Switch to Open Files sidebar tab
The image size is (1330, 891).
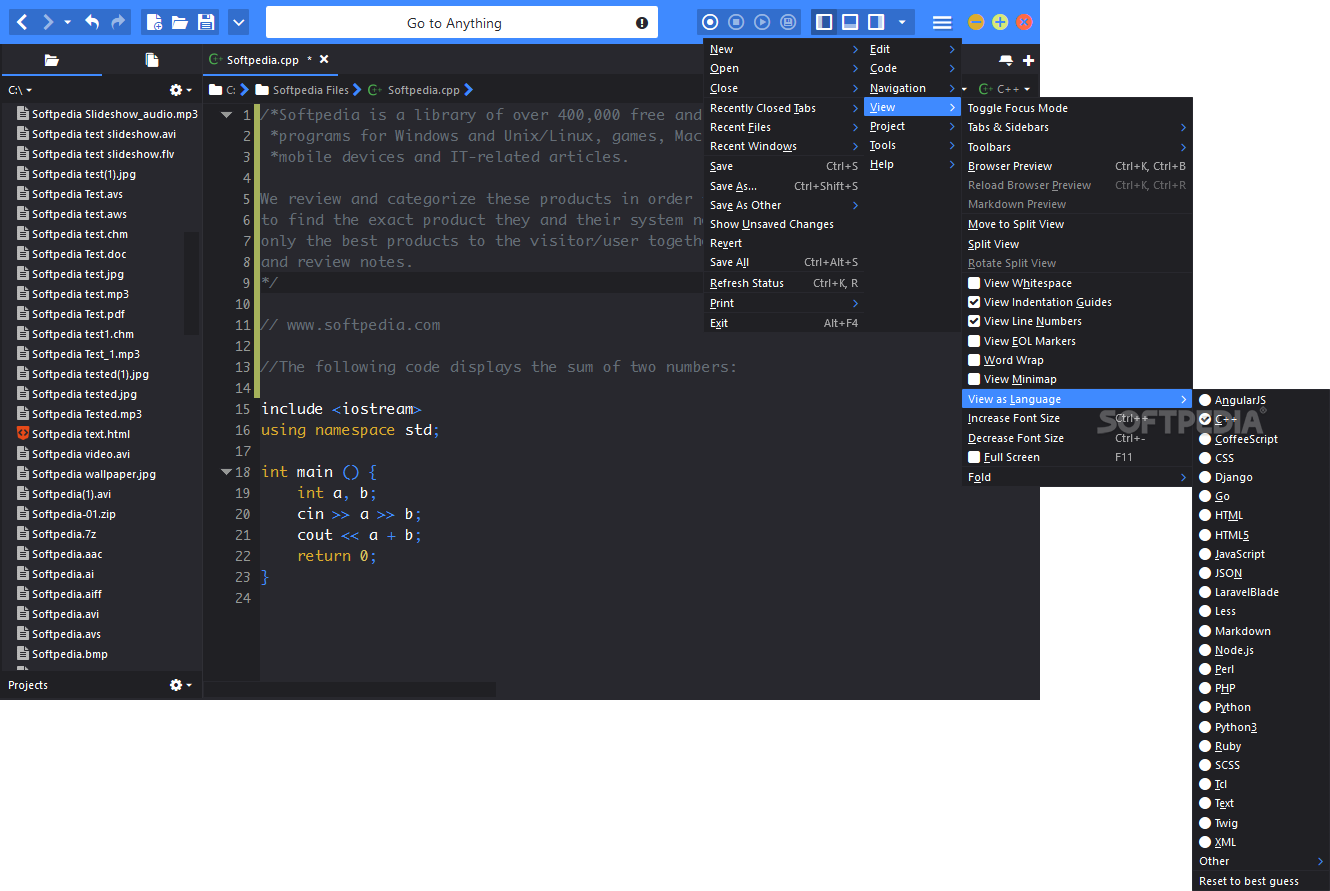point(152,60)
